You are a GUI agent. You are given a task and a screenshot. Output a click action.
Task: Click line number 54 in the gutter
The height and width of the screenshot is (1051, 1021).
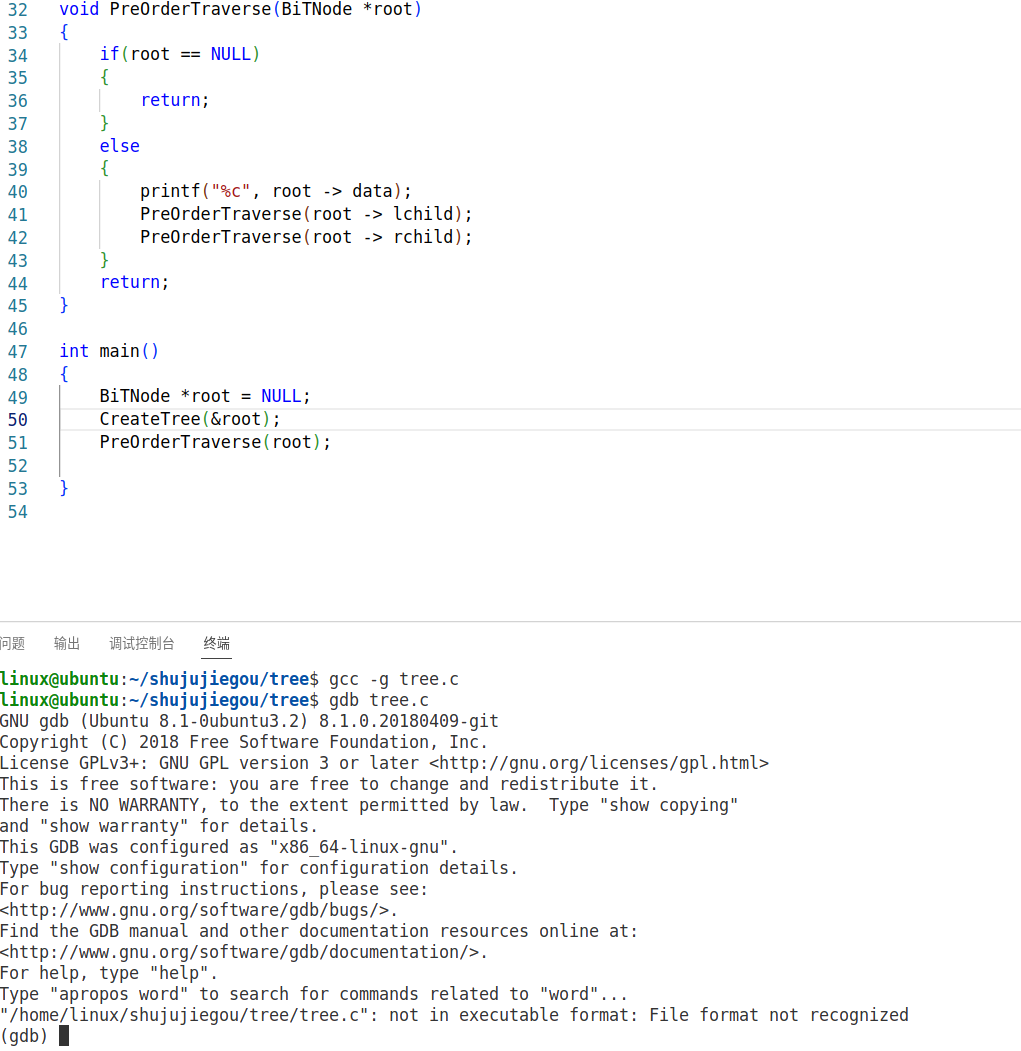tap(17, 512)
